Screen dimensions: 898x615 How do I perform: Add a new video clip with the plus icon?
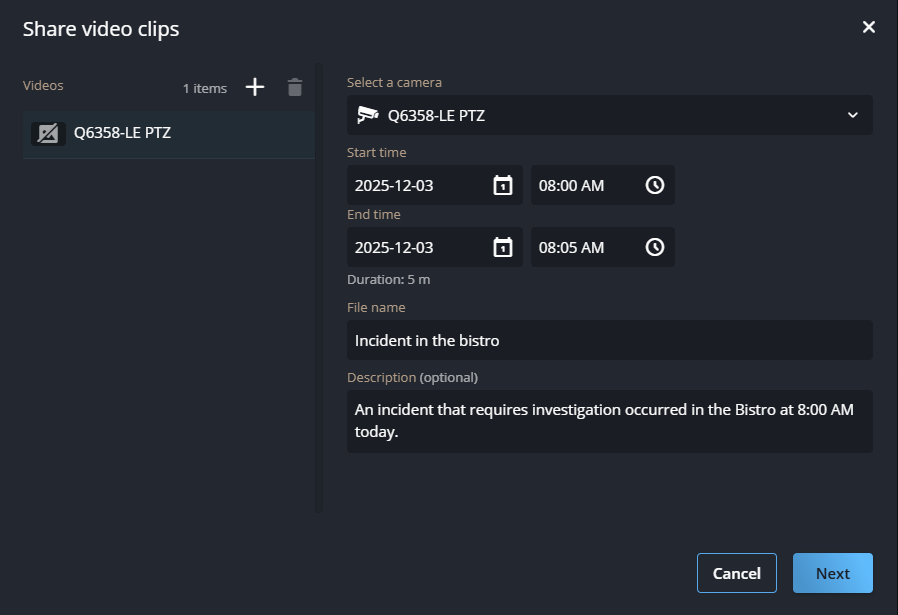tap(255, 87)
